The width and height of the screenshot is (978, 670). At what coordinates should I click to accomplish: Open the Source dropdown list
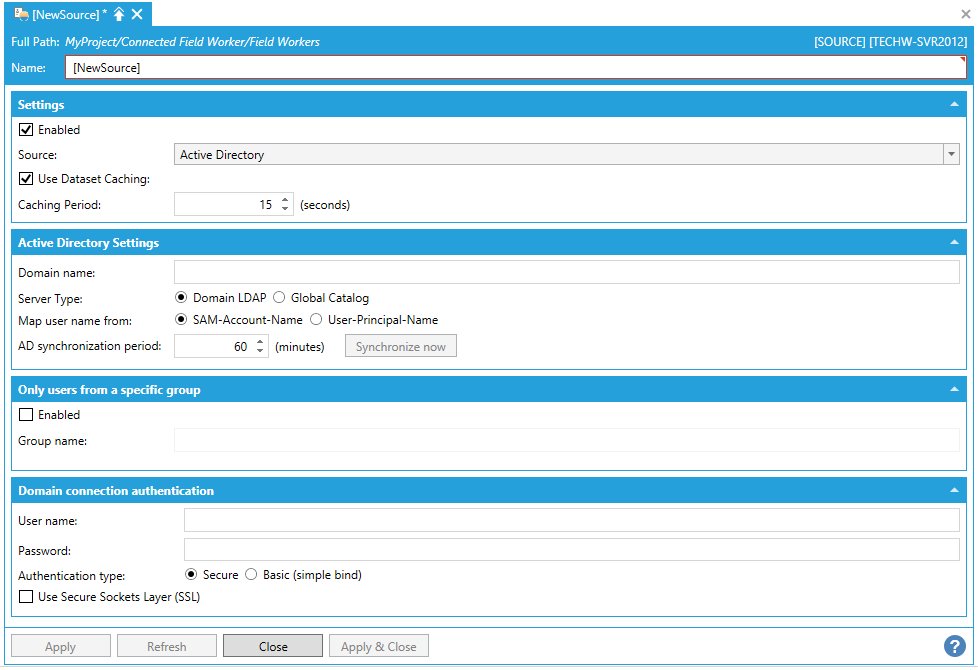click(951, 155)
